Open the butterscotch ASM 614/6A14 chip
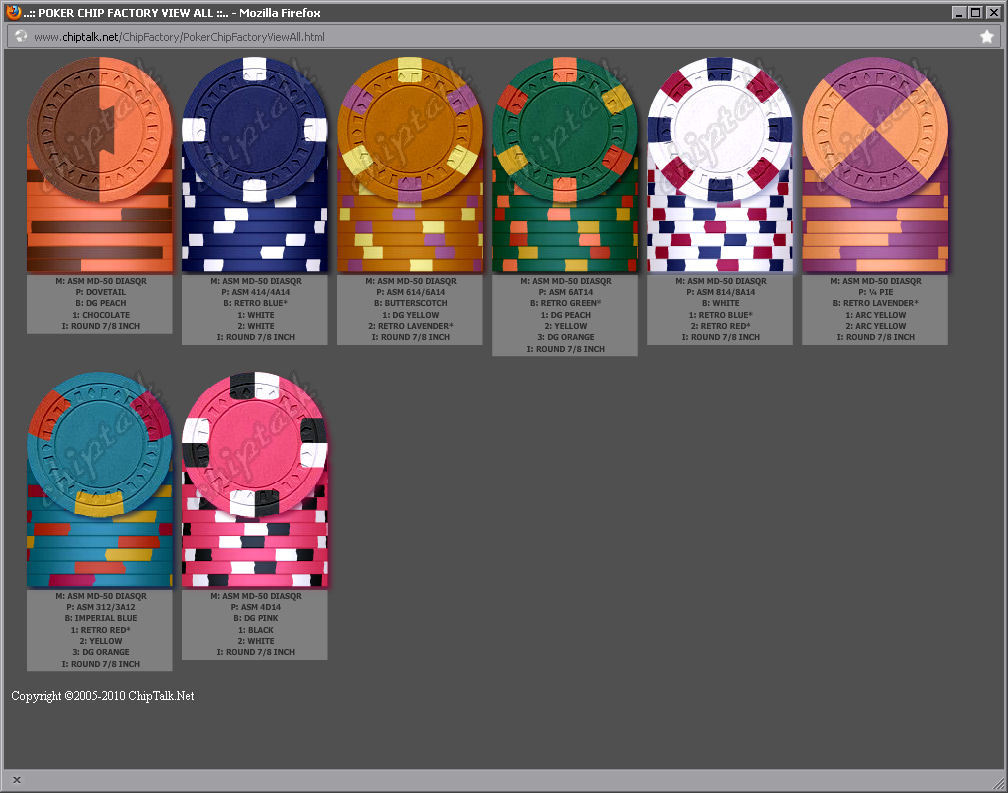This screenshot has width=1008, height=793. click(409, 165)
